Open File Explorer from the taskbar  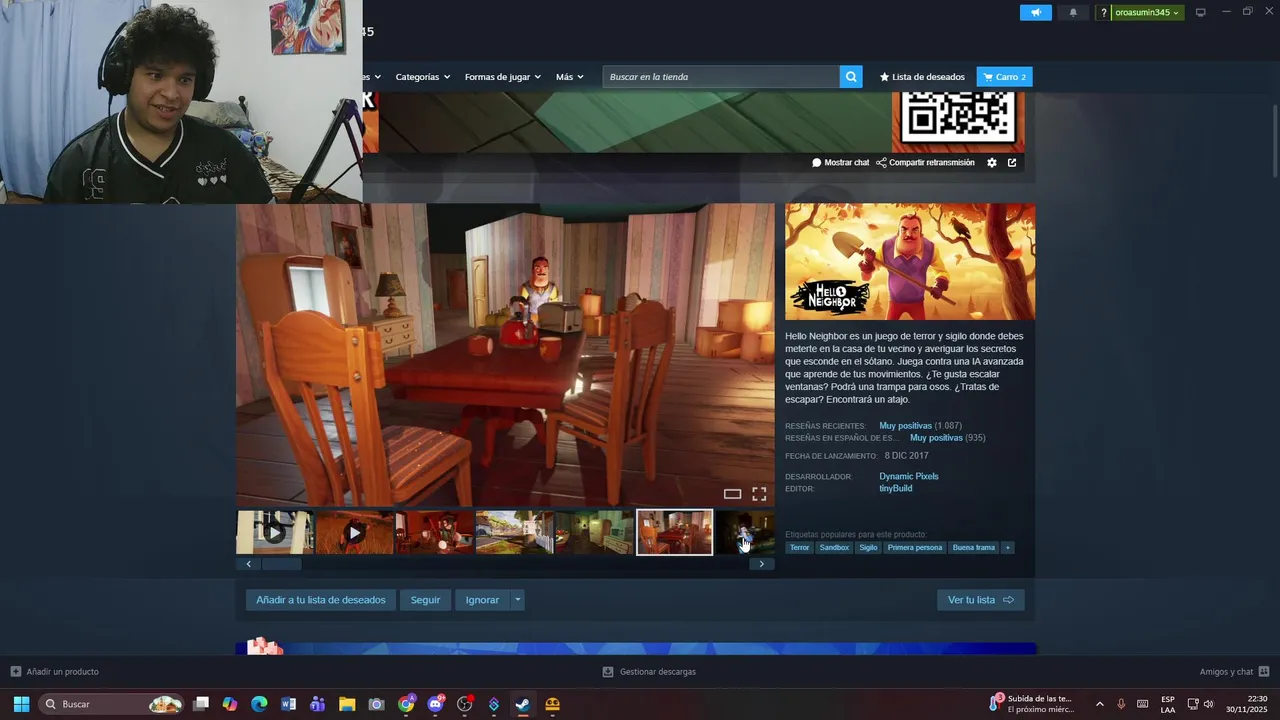347,704
